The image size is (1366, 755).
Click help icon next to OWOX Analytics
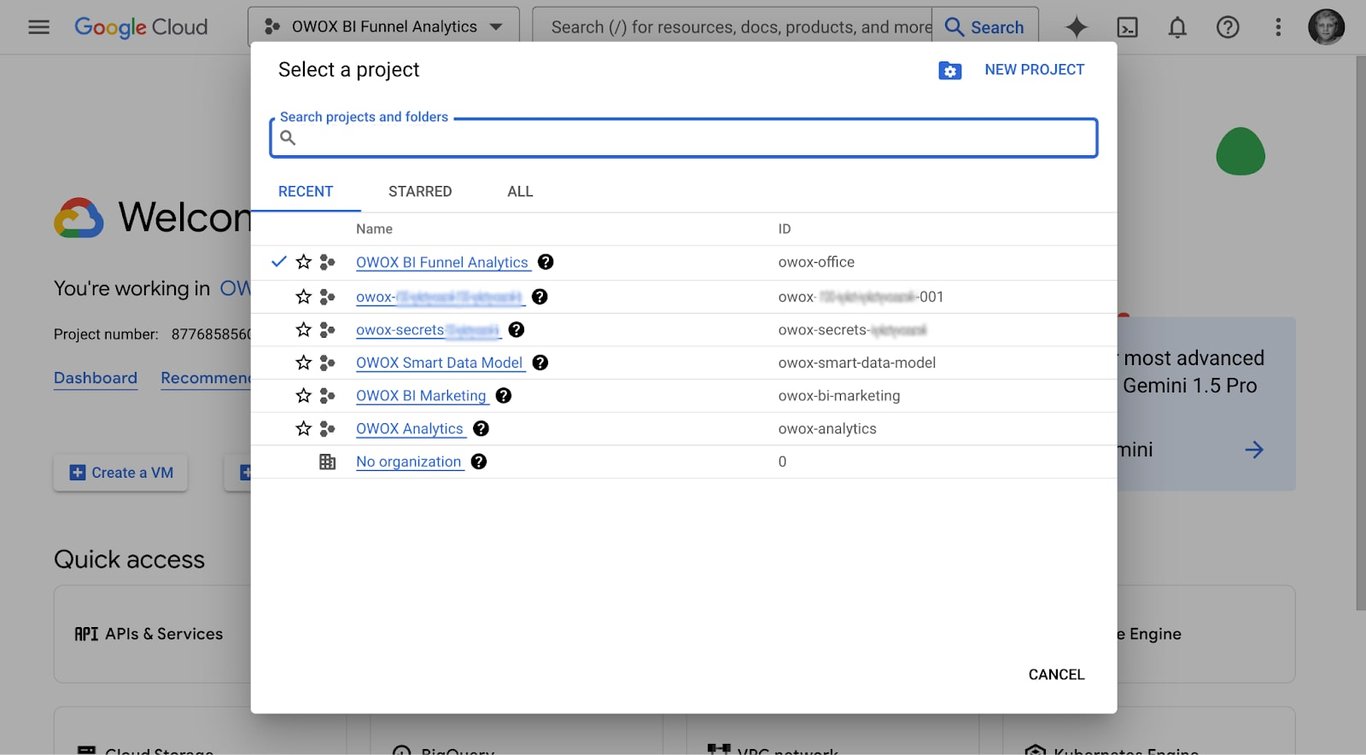tap(481, 428)
